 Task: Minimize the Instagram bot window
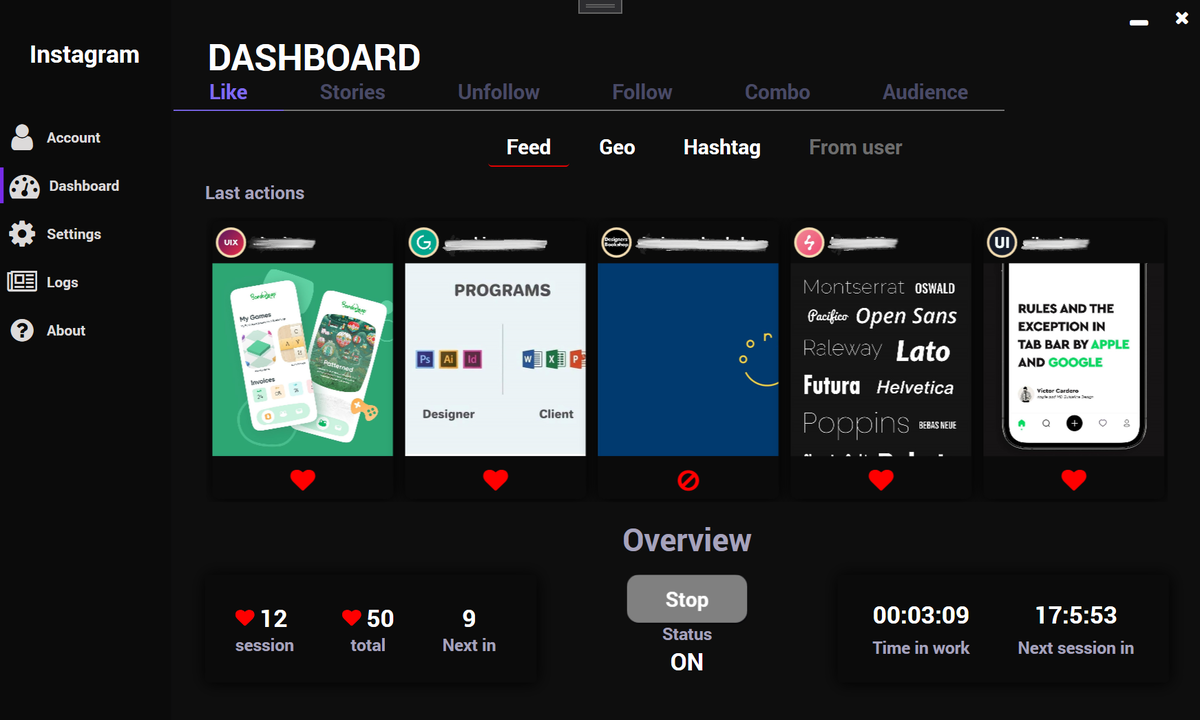1138,22
